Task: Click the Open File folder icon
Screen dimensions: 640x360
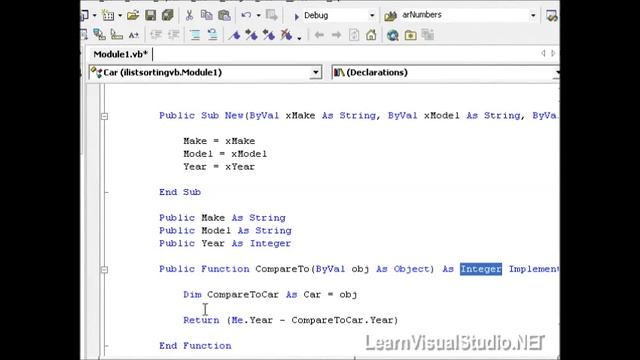Action: (133, 16)
